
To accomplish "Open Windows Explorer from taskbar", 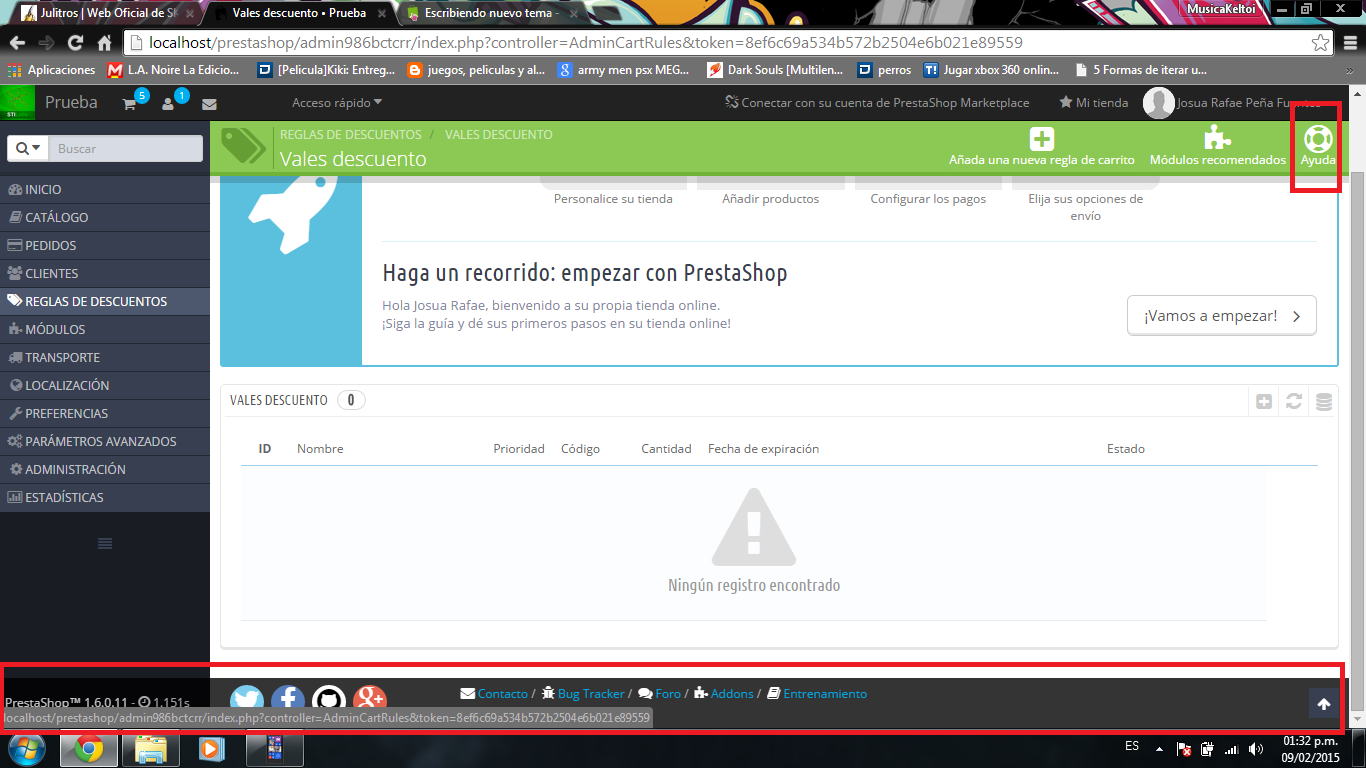I will tap(150, 749).
